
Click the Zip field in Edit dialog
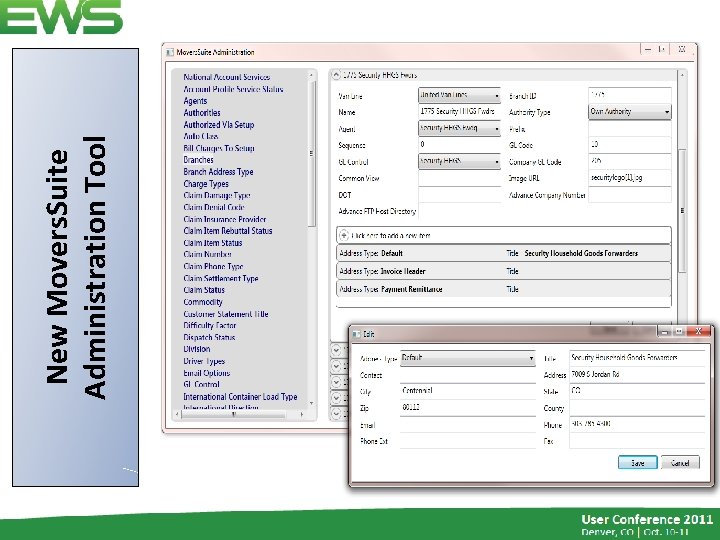coord(467,408)
